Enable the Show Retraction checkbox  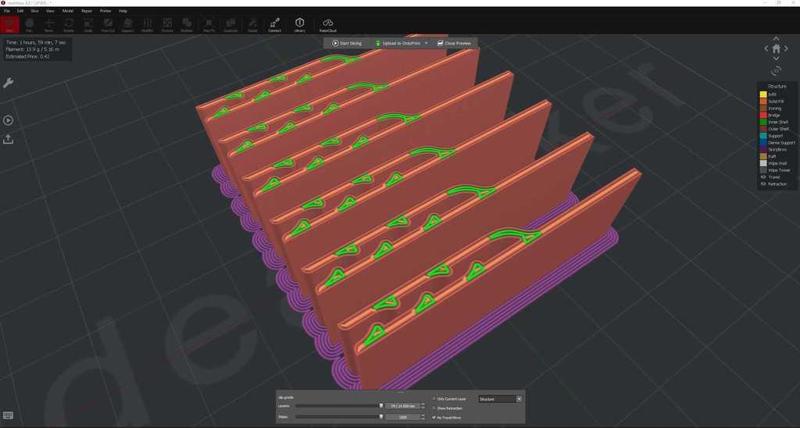coord(434,408)
